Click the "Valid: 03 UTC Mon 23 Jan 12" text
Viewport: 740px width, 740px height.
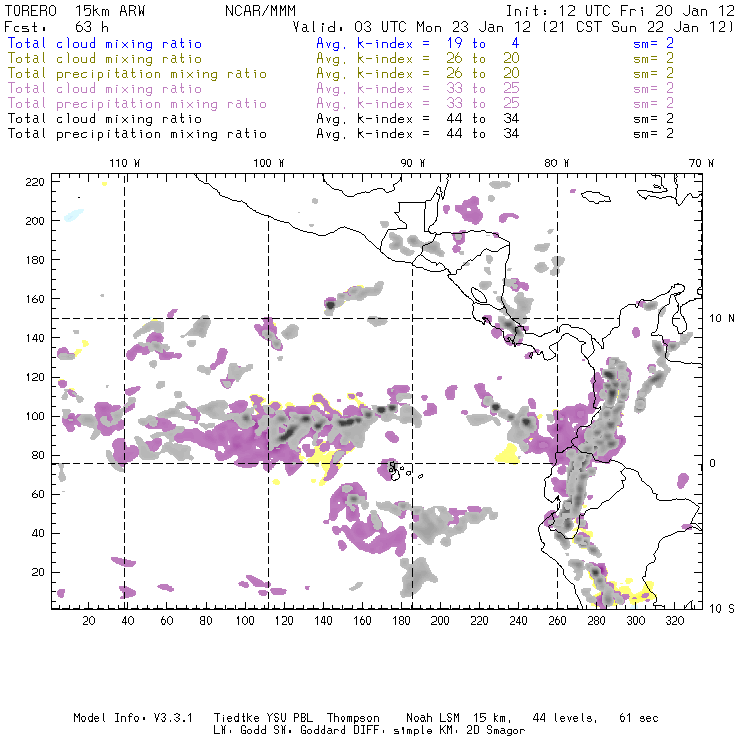[412, 27]
